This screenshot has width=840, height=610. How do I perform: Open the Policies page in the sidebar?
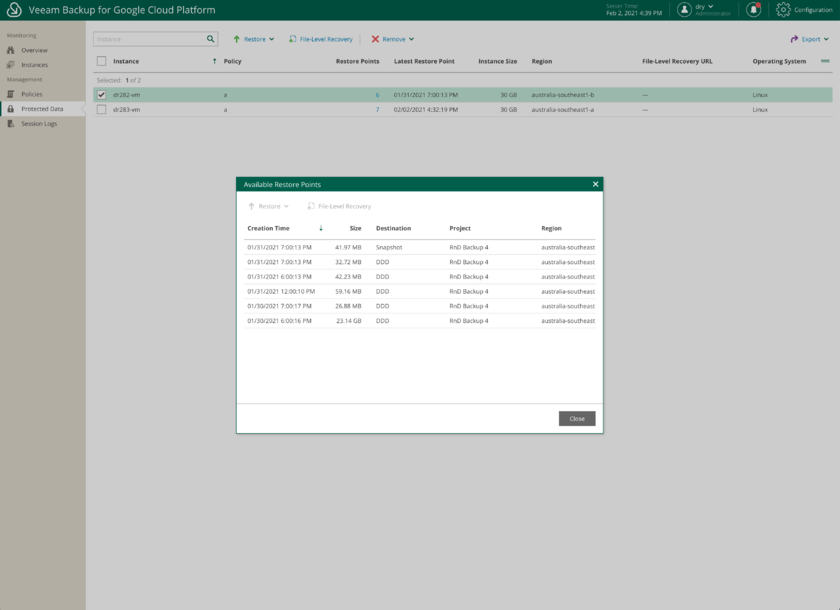pos(32,94)
